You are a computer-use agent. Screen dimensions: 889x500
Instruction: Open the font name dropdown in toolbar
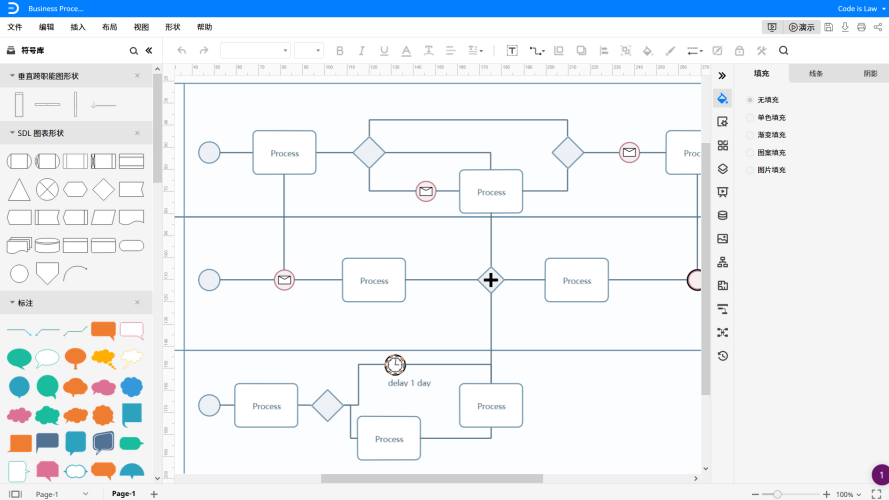pyautogui.click(x=255, y=50)
